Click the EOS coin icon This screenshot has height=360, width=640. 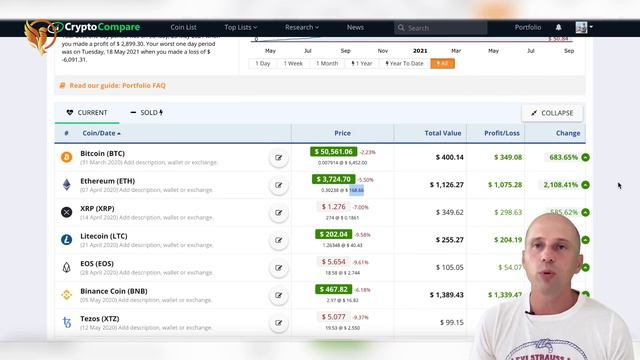click(x=67, y=267)
